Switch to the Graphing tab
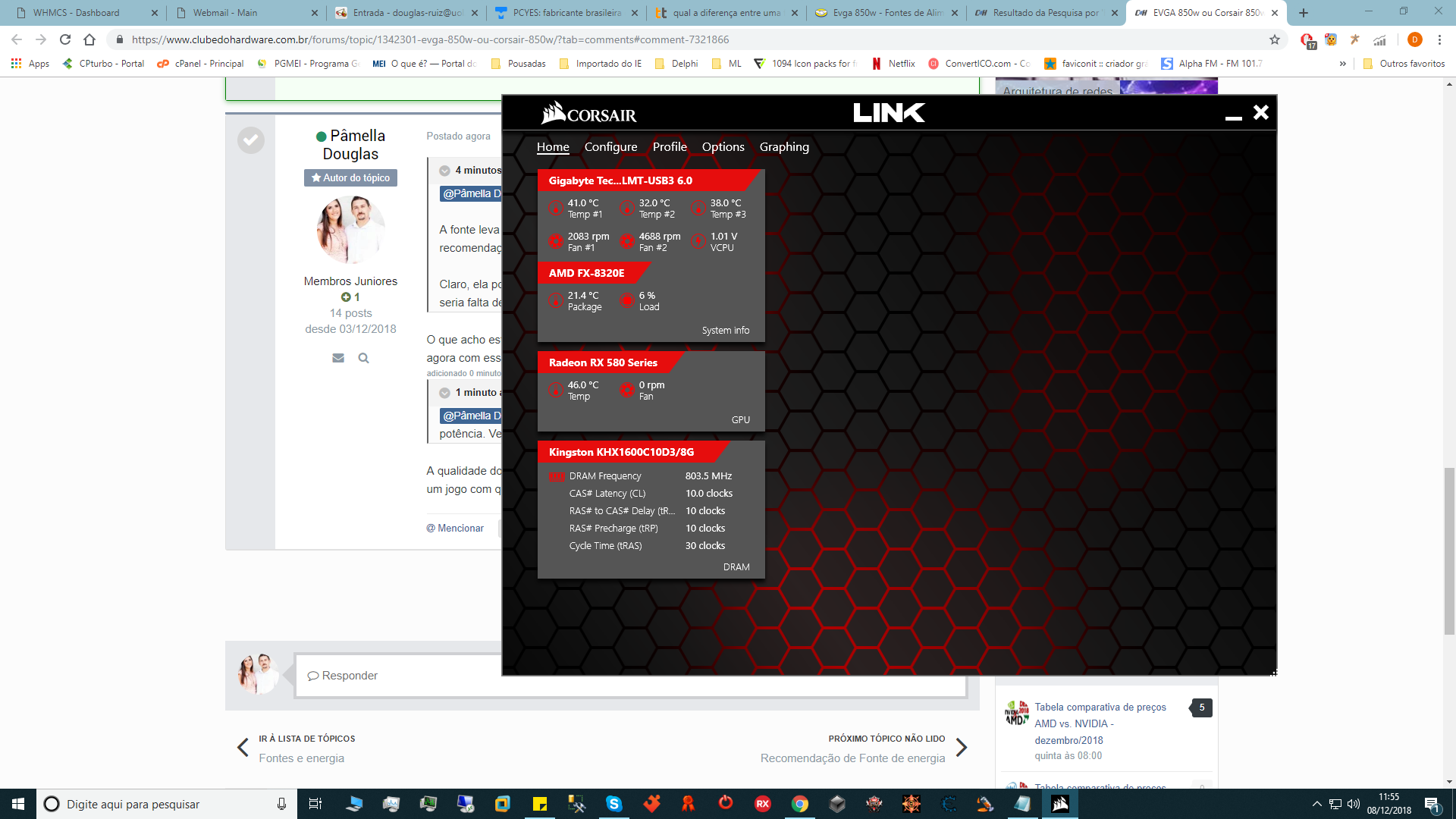 784,147
